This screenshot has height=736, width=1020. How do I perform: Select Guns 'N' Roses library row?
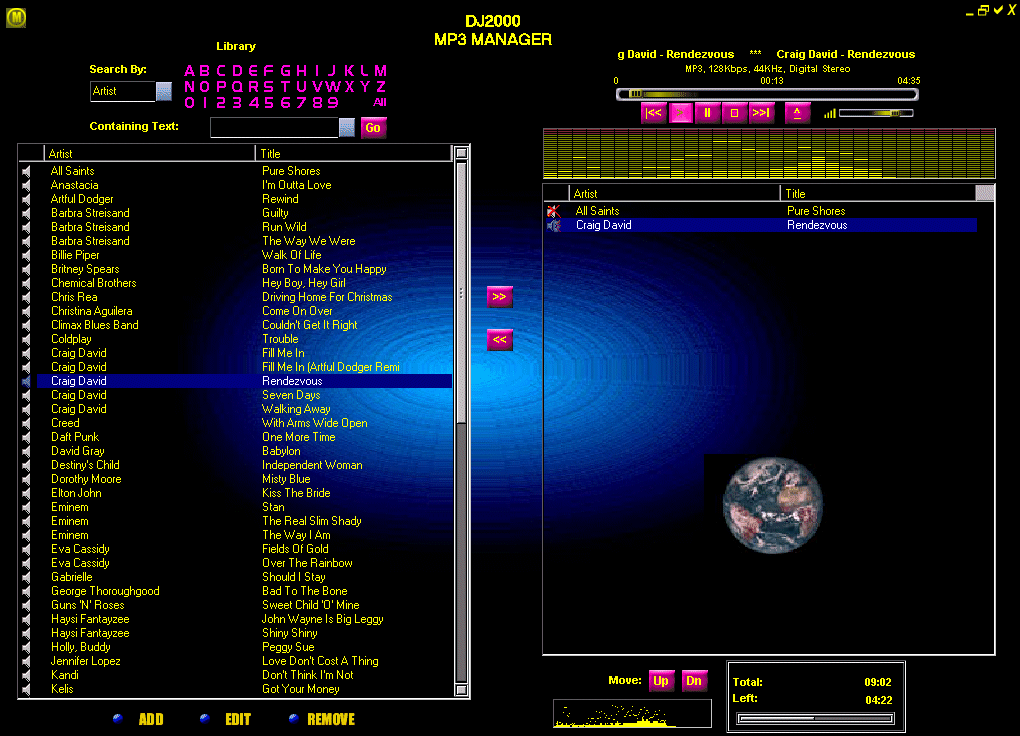click(x=245, y=605)
